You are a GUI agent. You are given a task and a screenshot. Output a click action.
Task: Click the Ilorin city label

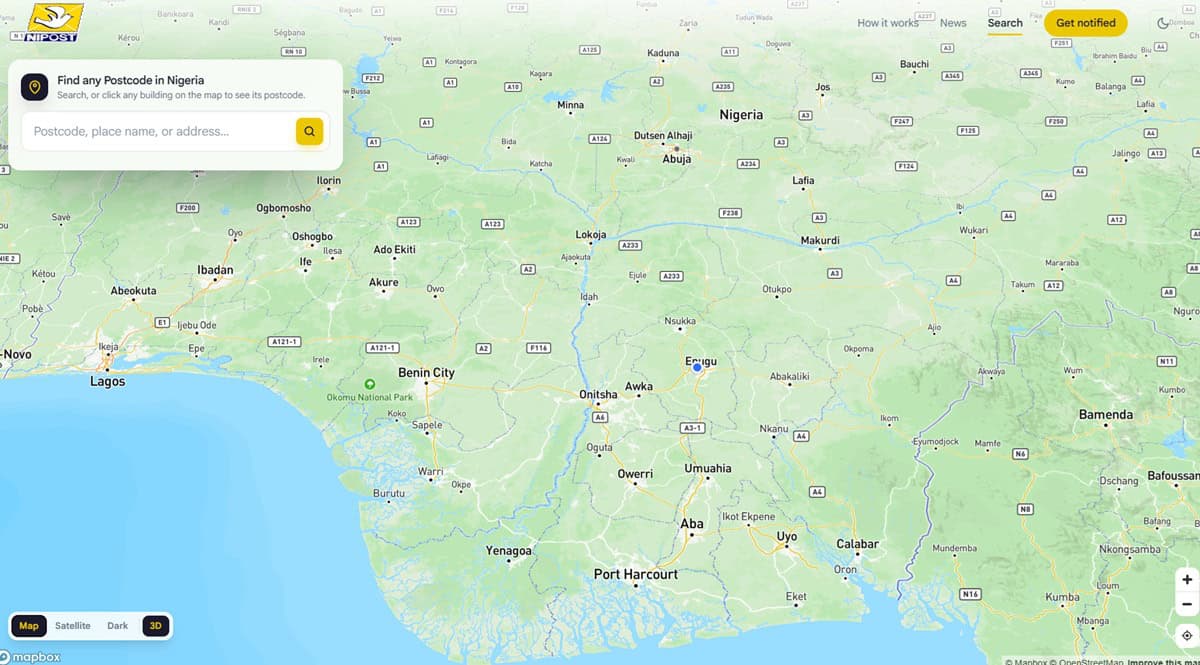click(x=328, y=181)
